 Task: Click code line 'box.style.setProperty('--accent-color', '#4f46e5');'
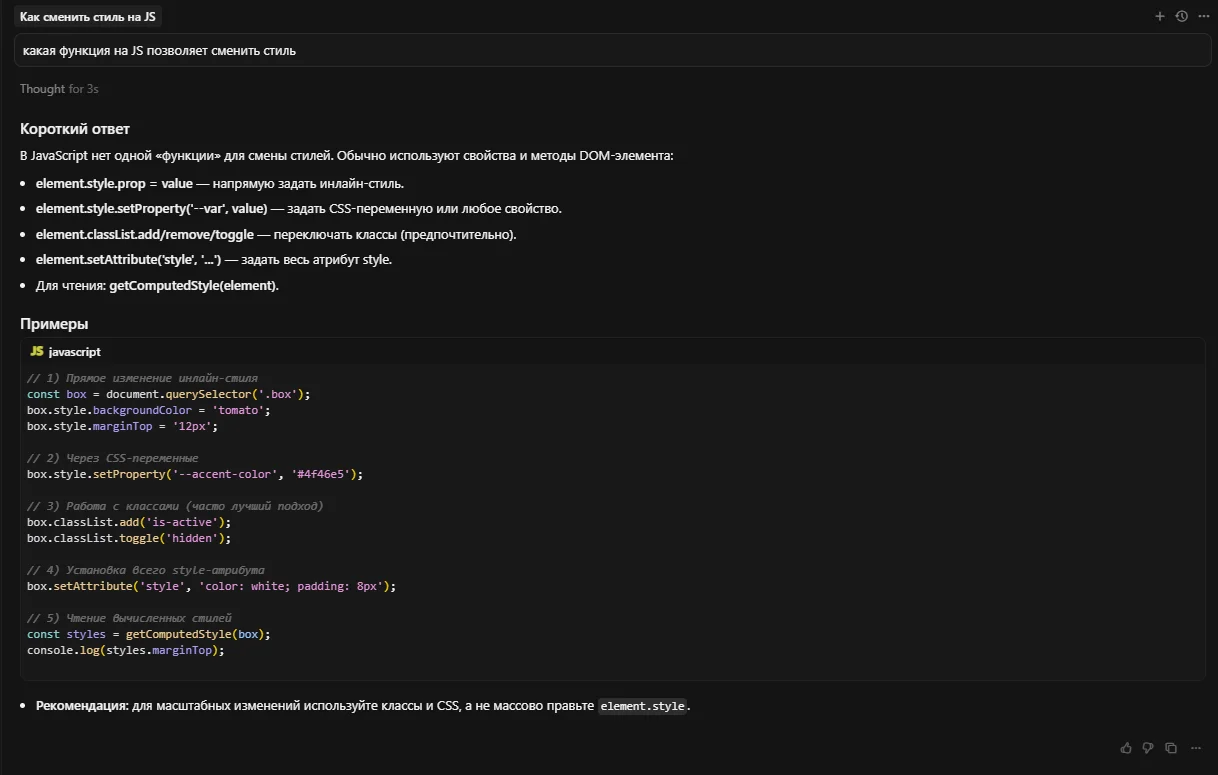(195, 474)
